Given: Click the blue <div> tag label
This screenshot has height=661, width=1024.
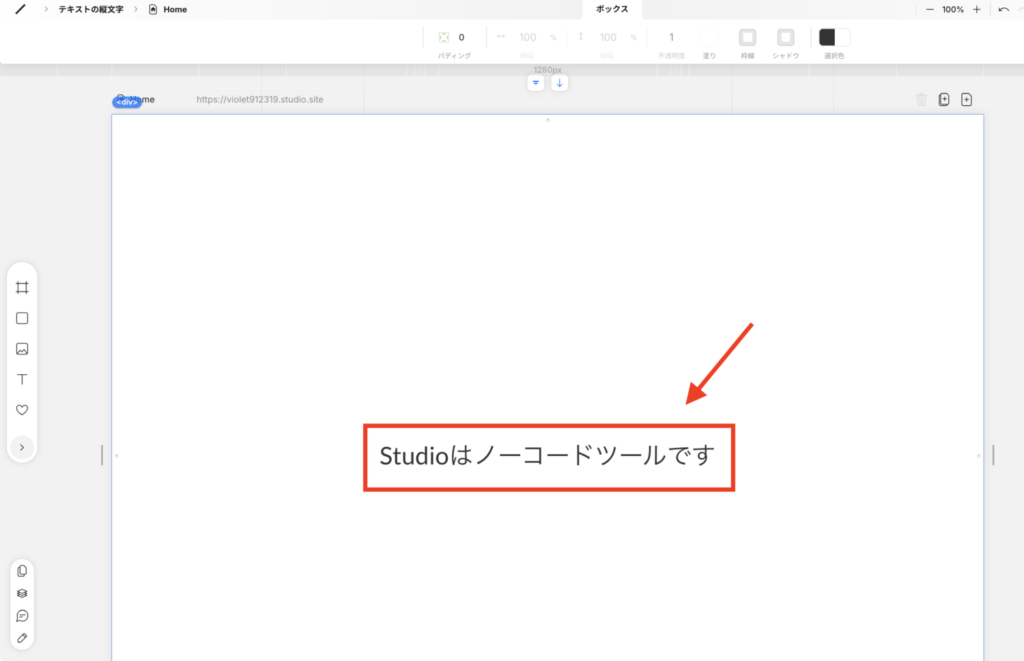Looking at the screenshot, I should [127, 102].
